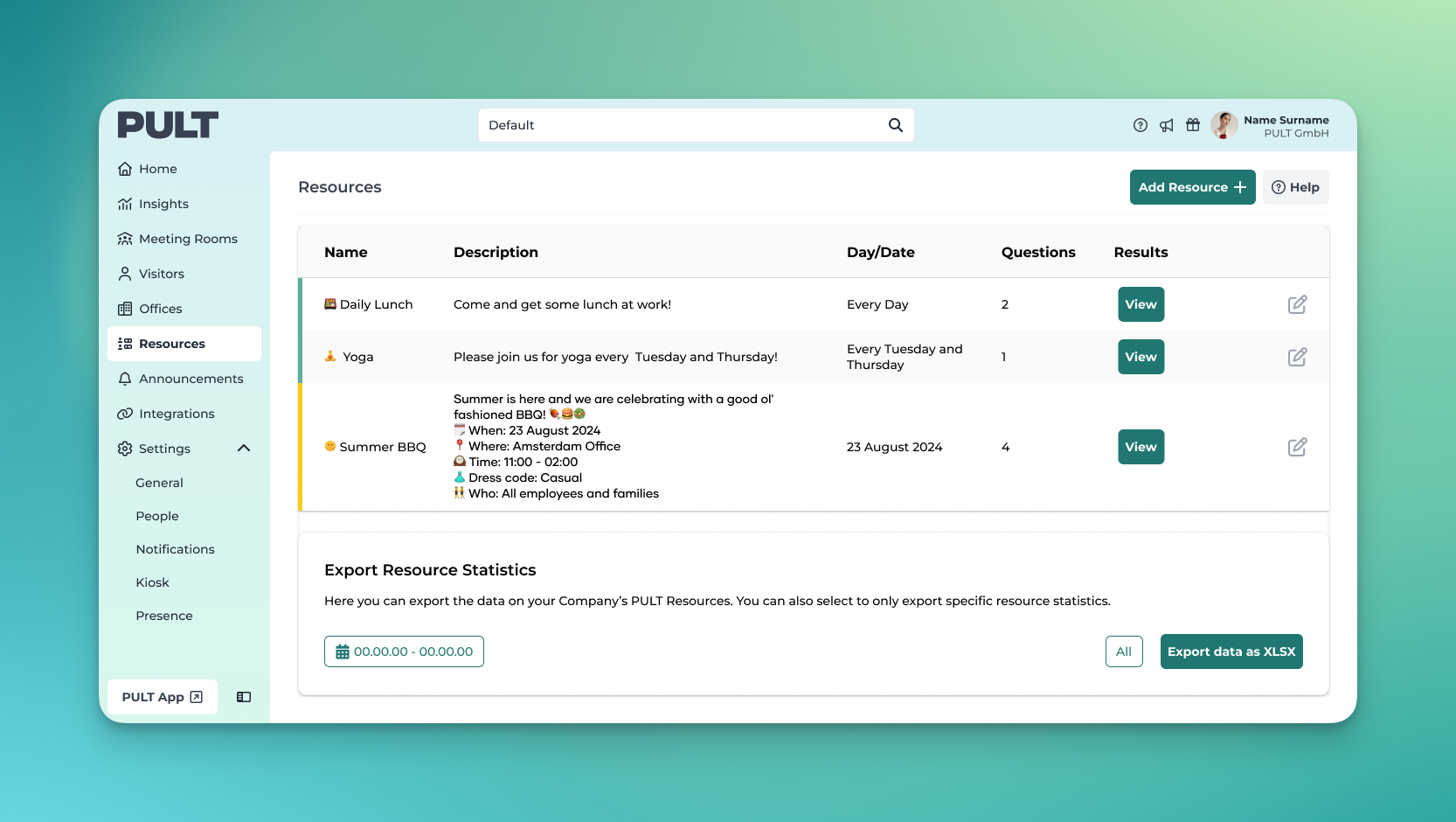Click the Announcements bell icon
Image resolution: width=1456 pixels, height=822 pixels.
pos(125,379)
